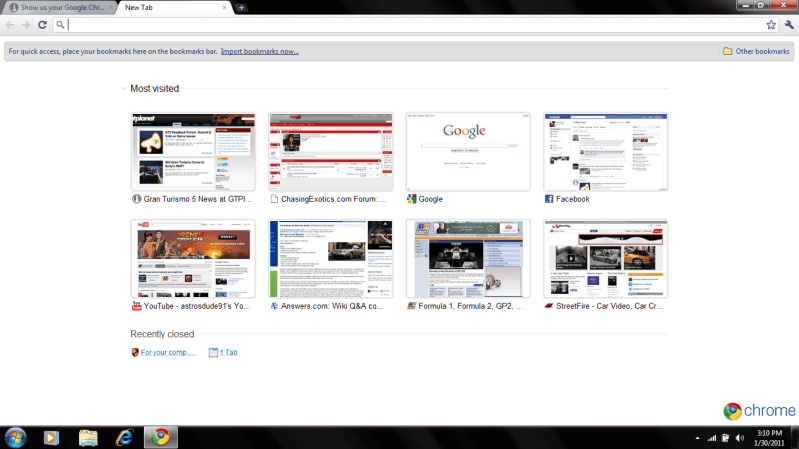Open the Windows Start menu
Image resolution: width=799 pixels, height=449 pixels.
[16, 438]
